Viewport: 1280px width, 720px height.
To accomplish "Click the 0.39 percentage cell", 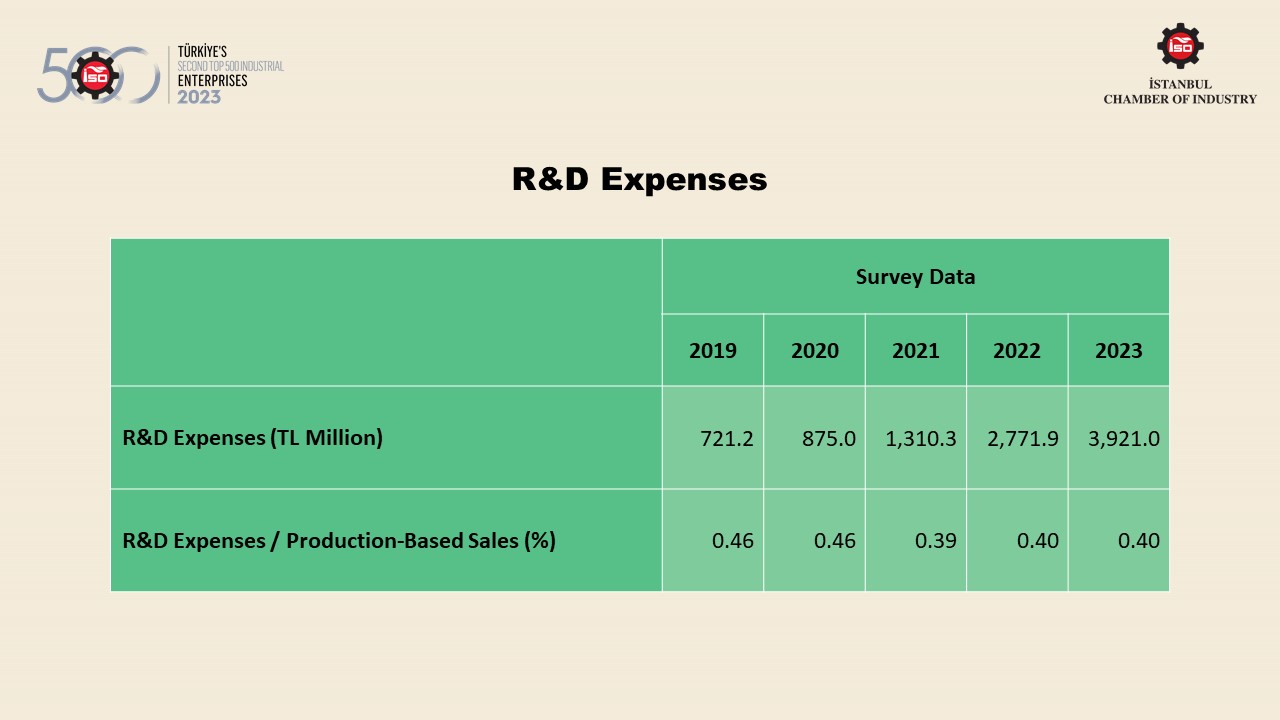I will [x=916, y=541].
